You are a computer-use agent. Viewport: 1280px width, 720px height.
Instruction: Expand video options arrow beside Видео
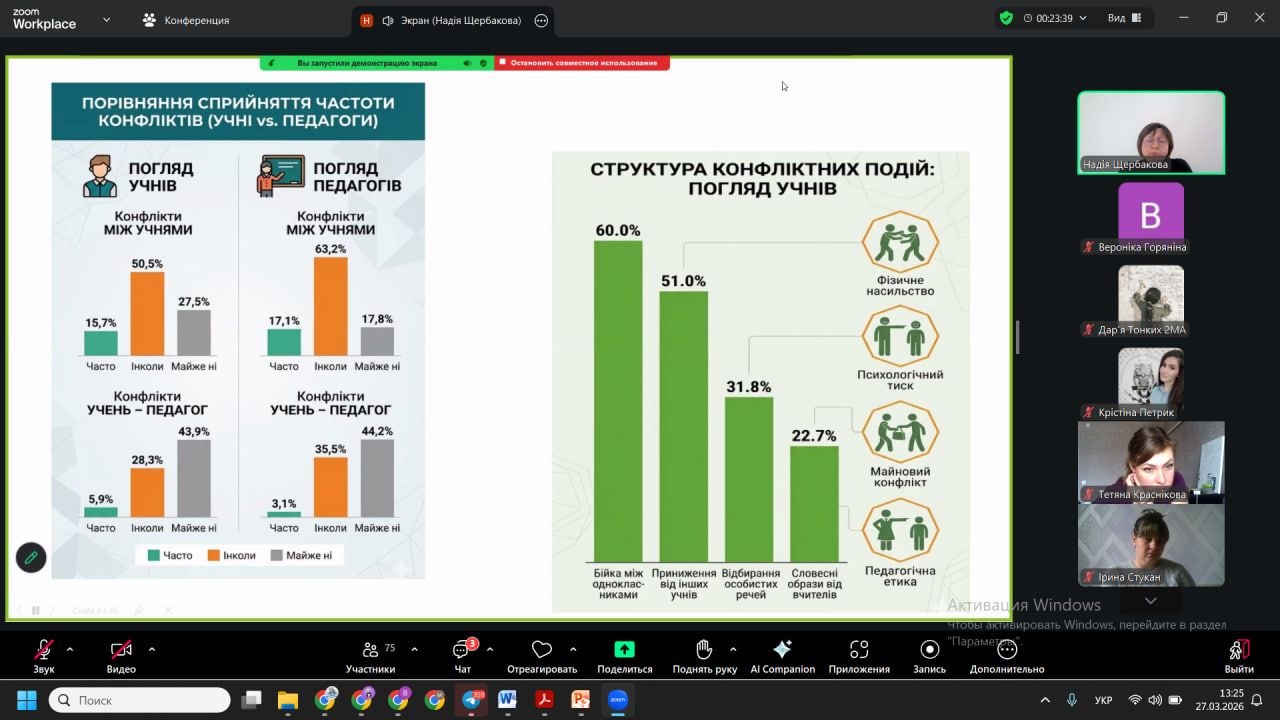[x=152, y=649]
